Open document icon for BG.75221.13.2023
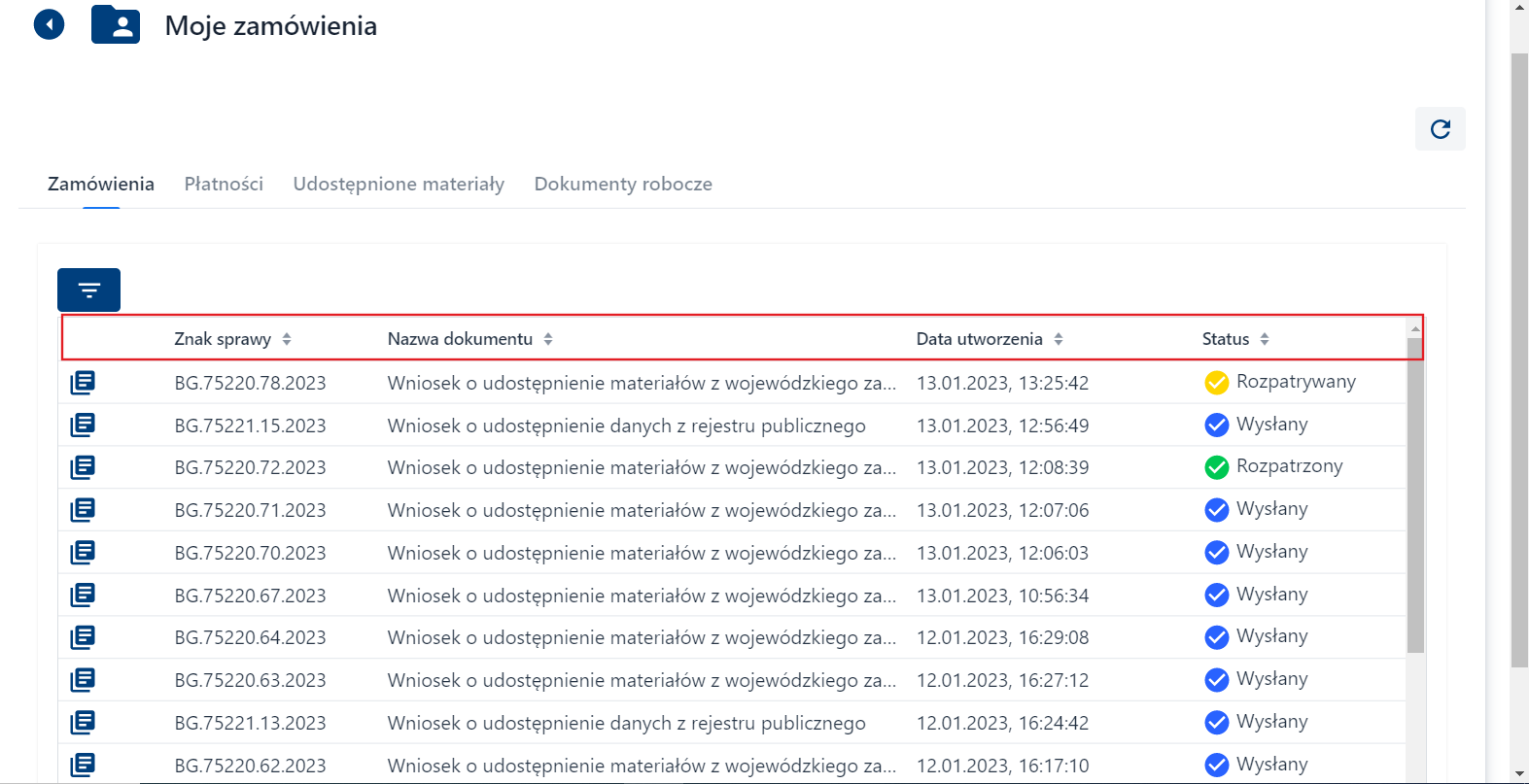 tap(83, 723)
